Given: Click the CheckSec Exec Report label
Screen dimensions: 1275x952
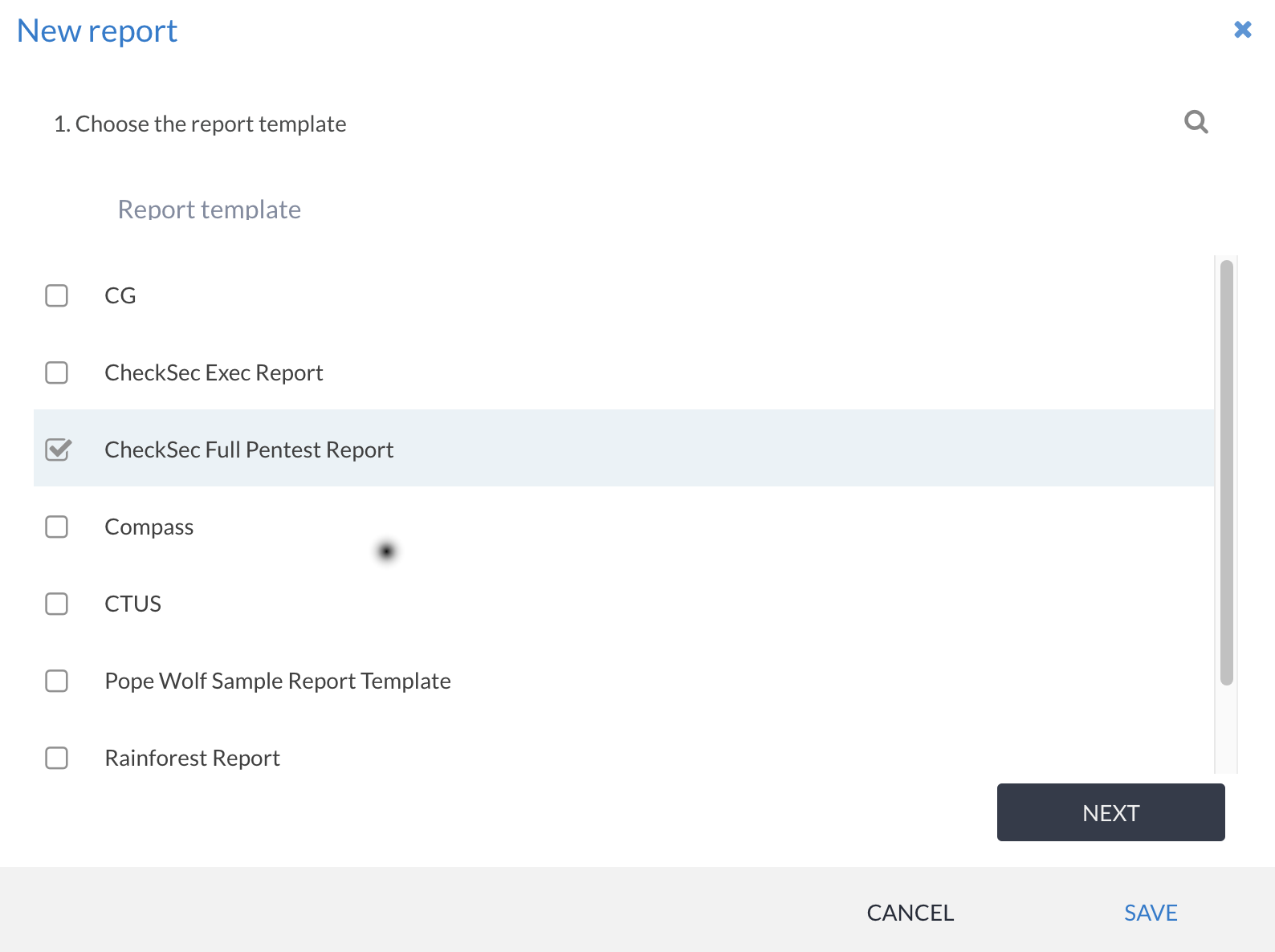Looking at the screenshot, I should coord(214,373).
